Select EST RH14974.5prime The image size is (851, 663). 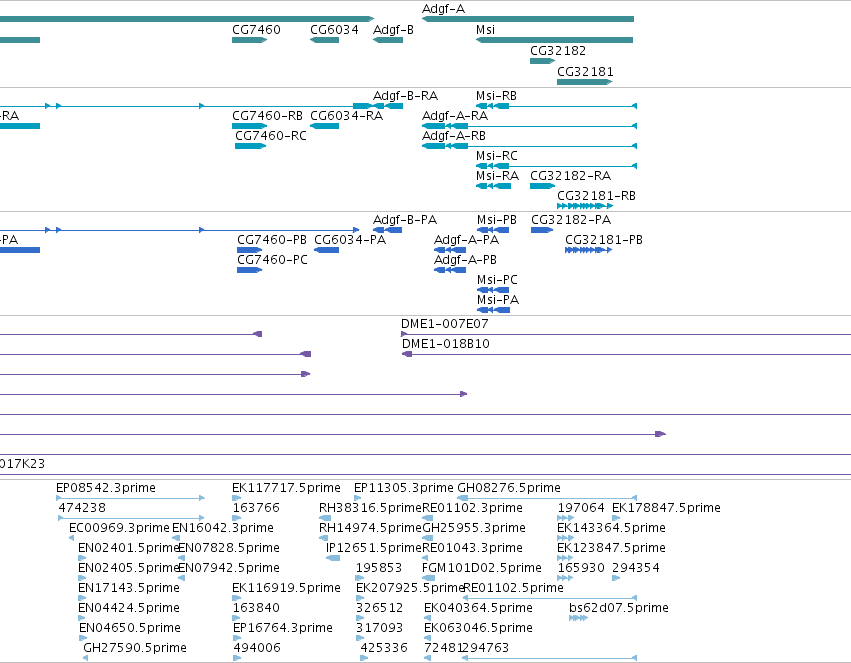click(x=370, y=528)
